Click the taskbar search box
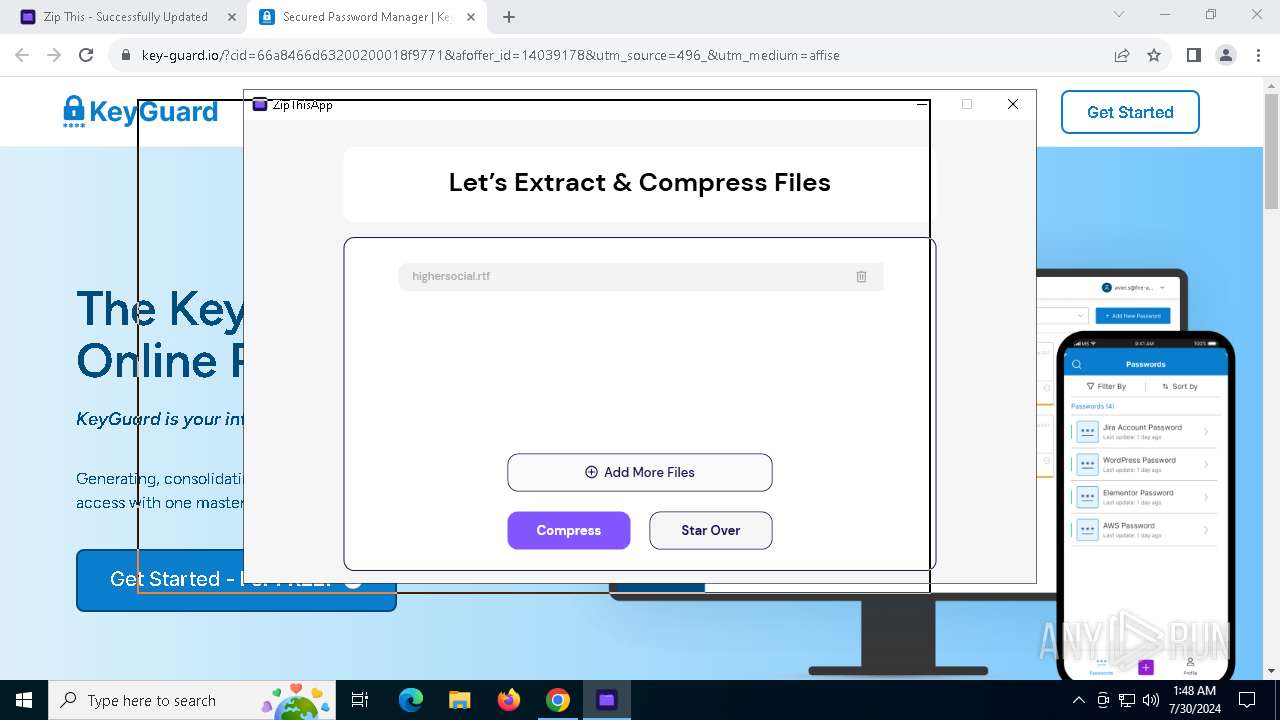Viewport: 1280px width, 720px height. 192,700
